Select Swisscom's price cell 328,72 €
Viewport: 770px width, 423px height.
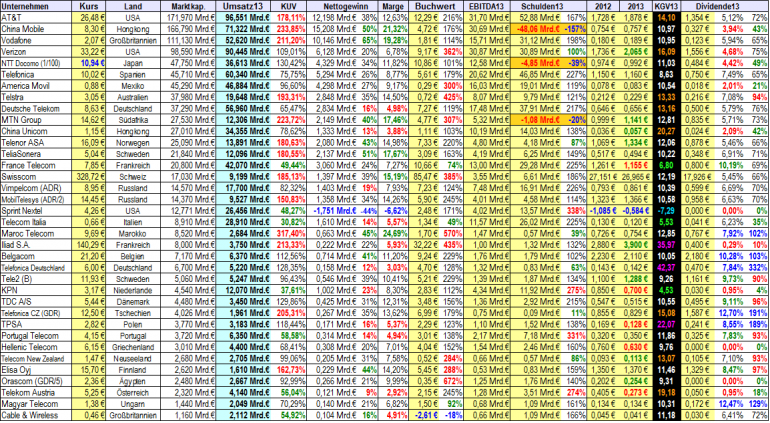click(x=89, y=176)
